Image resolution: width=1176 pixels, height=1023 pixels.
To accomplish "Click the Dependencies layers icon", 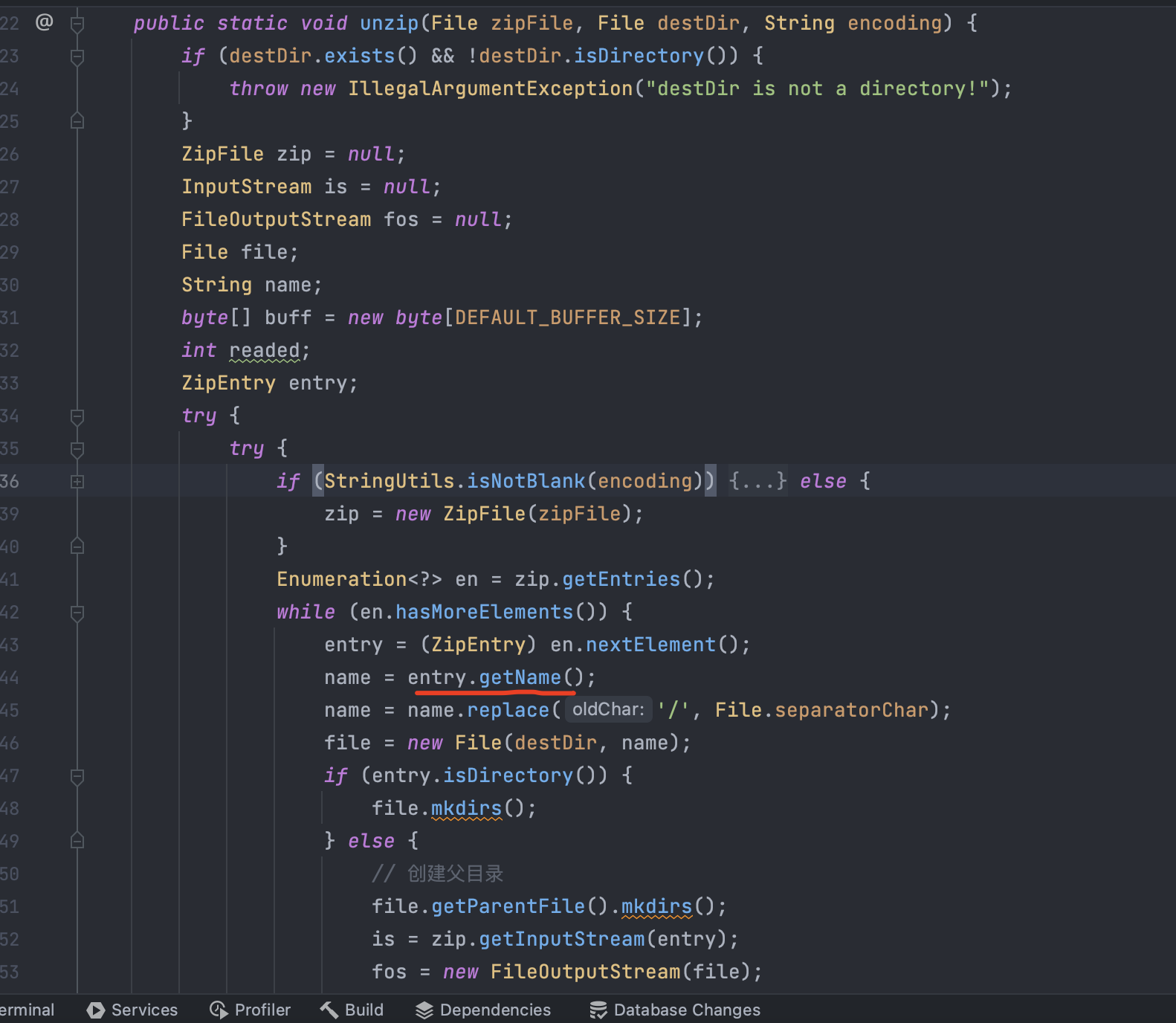I will click(424, 1010).
